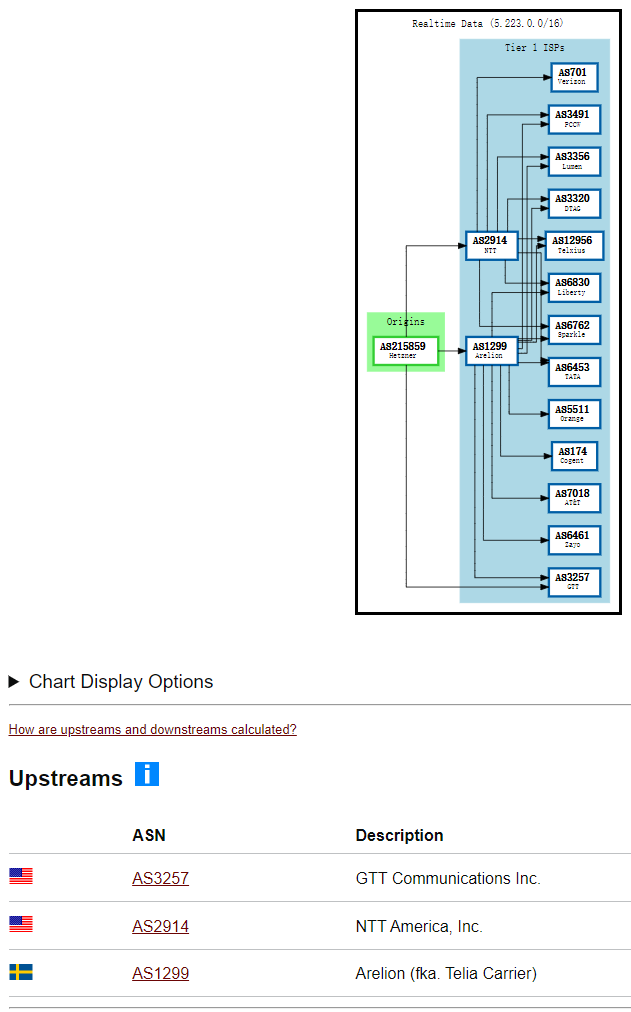
Task: Click the AS3491 PCCW node
Action: click(x=574, y=119)
